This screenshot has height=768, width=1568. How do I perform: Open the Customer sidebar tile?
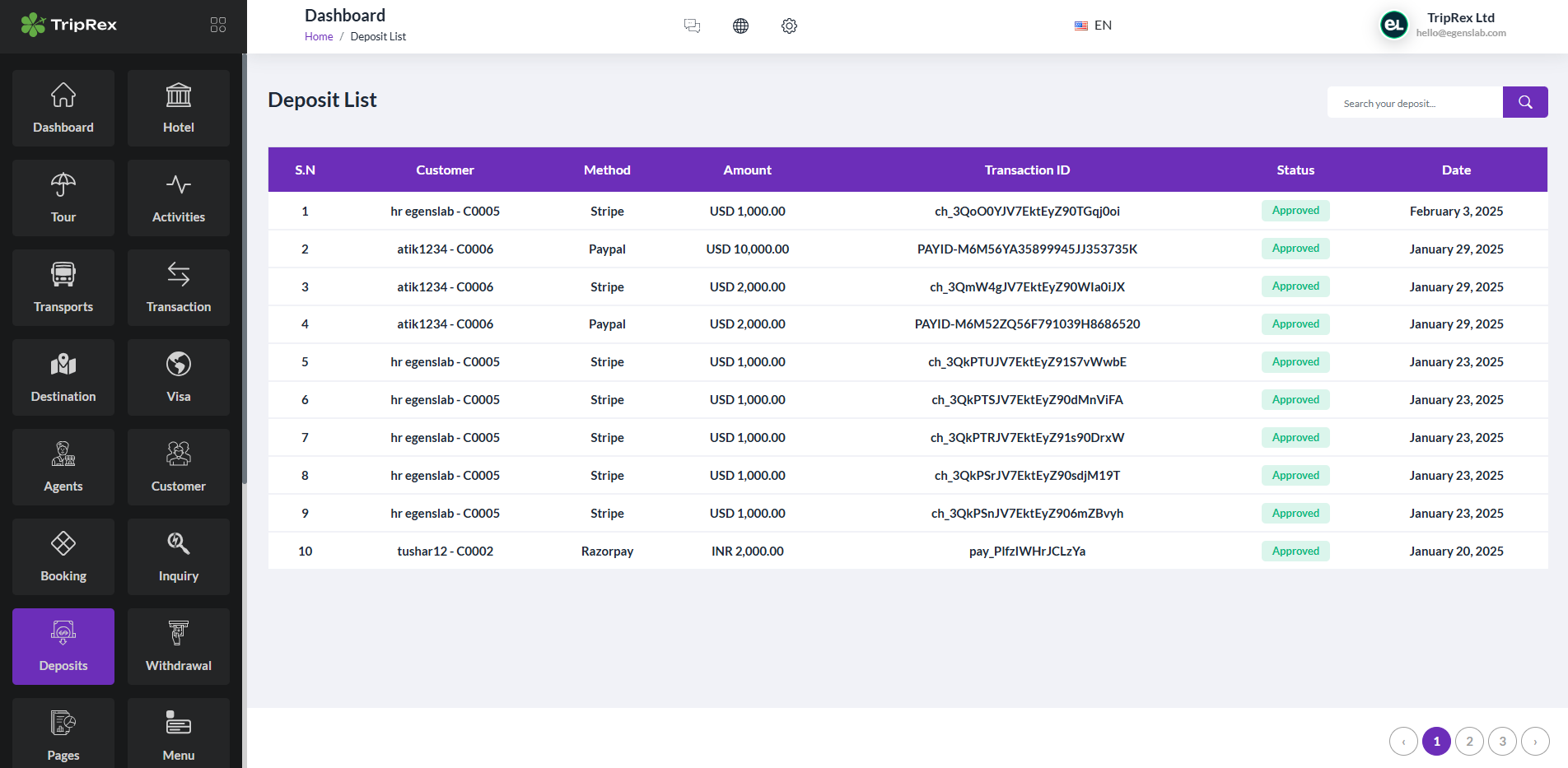pos(179,467)
